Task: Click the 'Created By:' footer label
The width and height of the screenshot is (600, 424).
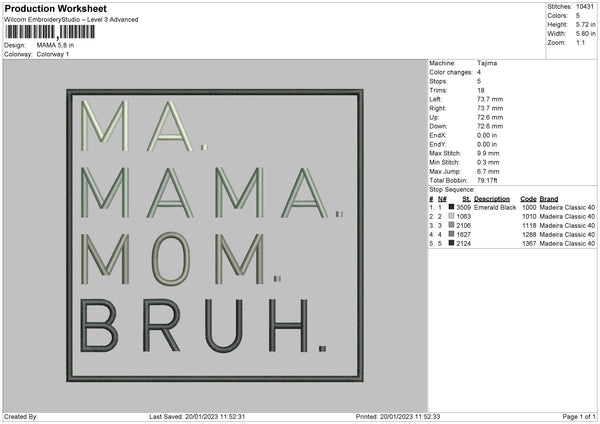Action: click(x=21, y=416)
